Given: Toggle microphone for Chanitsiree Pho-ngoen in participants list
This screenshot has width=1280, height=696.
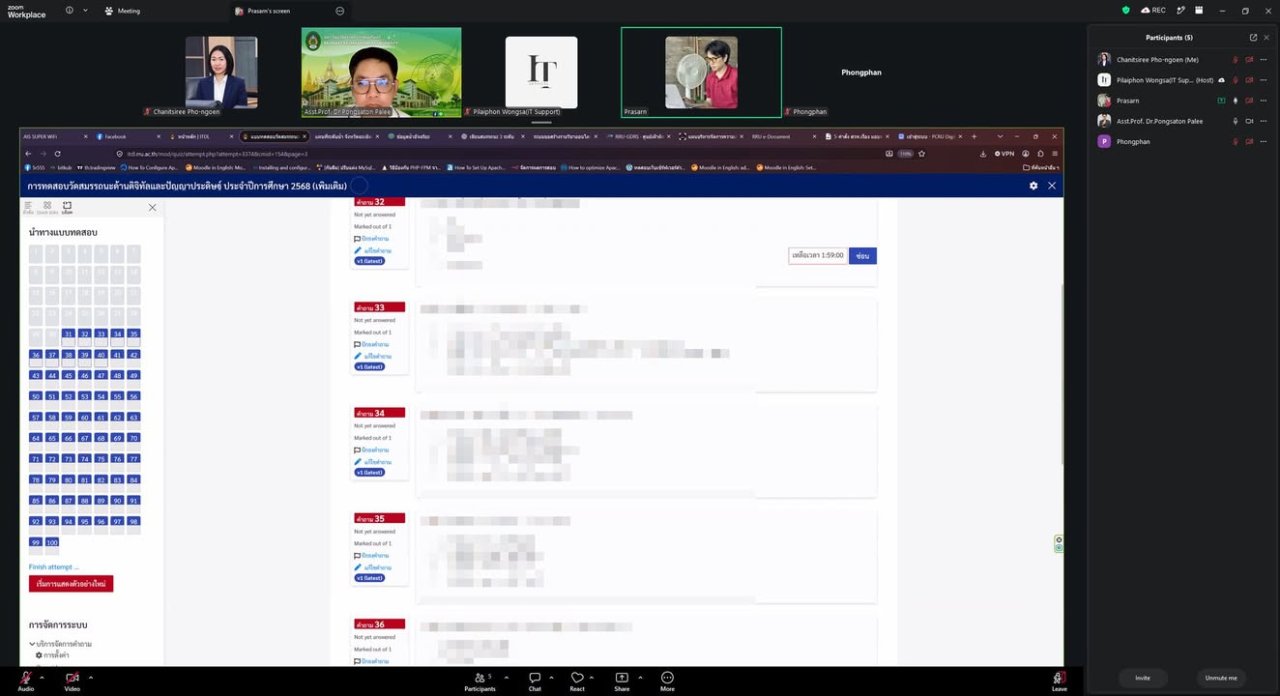Looking at the screenshot, I should pyautogui.click(x=1235, y=59).
